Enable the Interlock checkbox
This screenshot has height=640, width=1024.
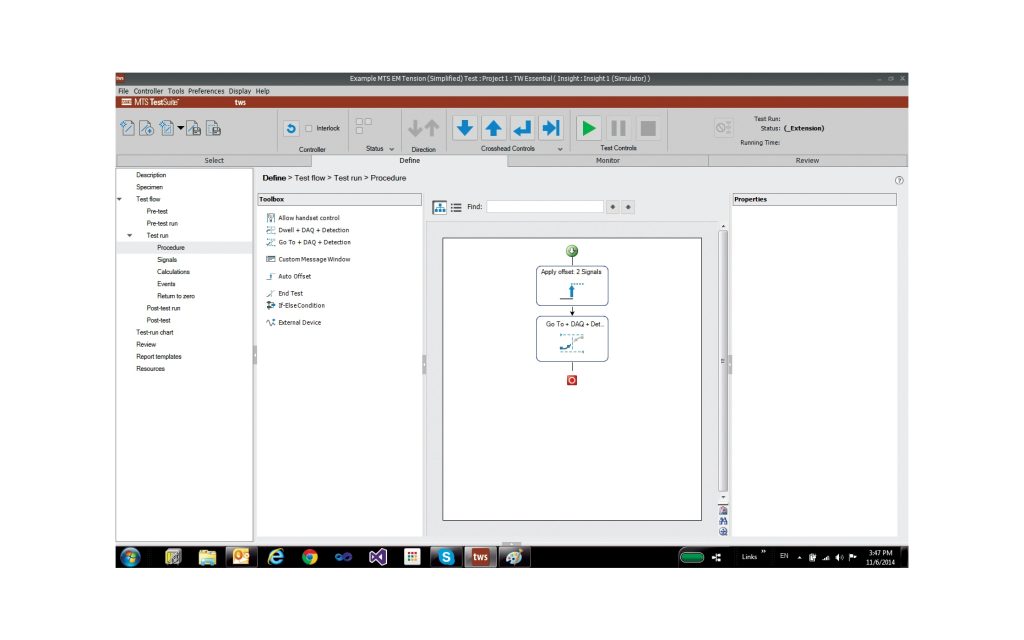click(x=307, y=128)
